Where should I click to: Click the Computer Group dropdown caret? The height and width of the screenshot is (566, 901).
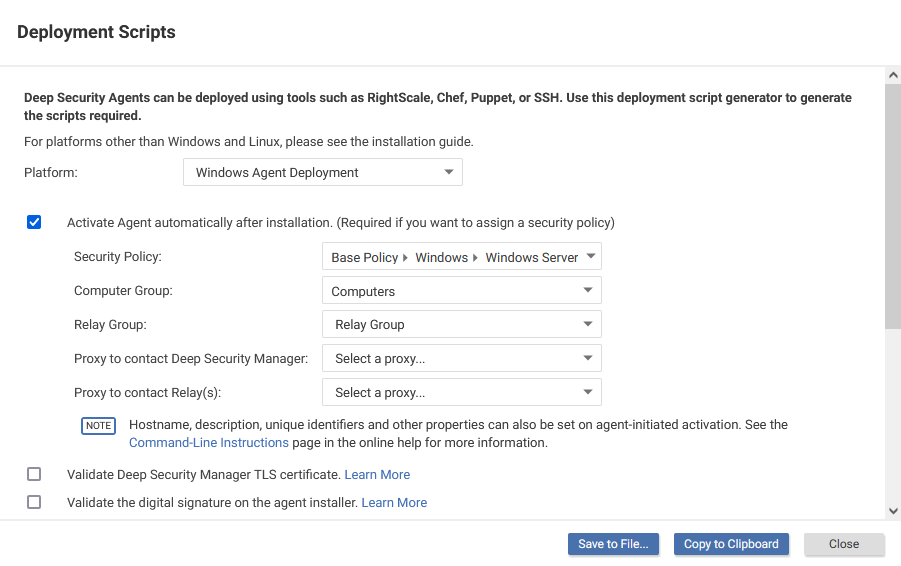point(588,290)
